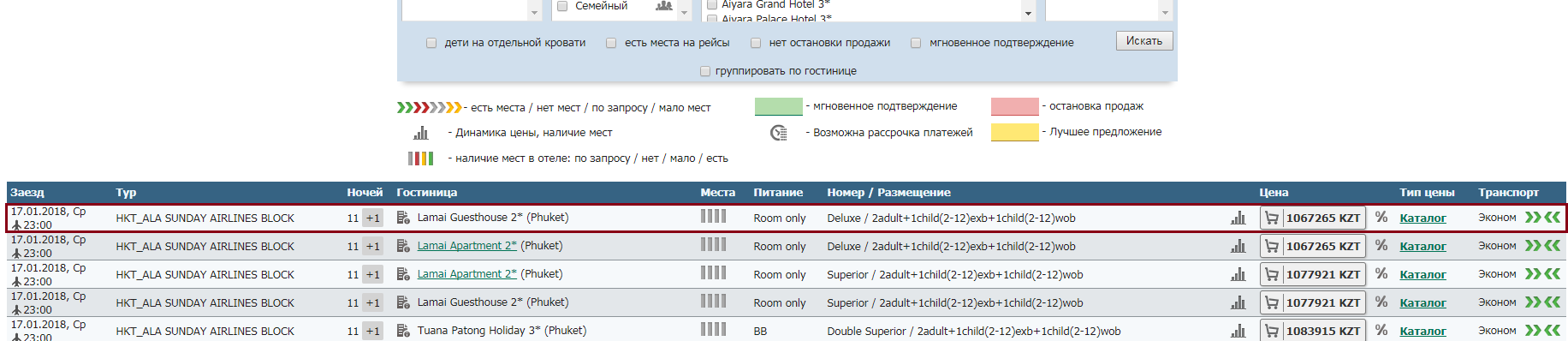1568x341 pixels.
Task: Expand hotel list dropdown arrow
Action: [x=1028, y=13]
